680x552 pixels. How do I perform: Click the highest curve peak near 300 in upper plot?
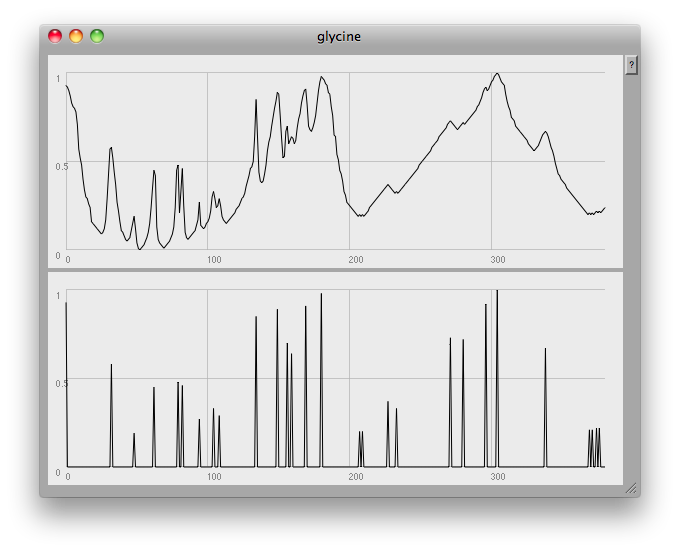coord(497,74)
